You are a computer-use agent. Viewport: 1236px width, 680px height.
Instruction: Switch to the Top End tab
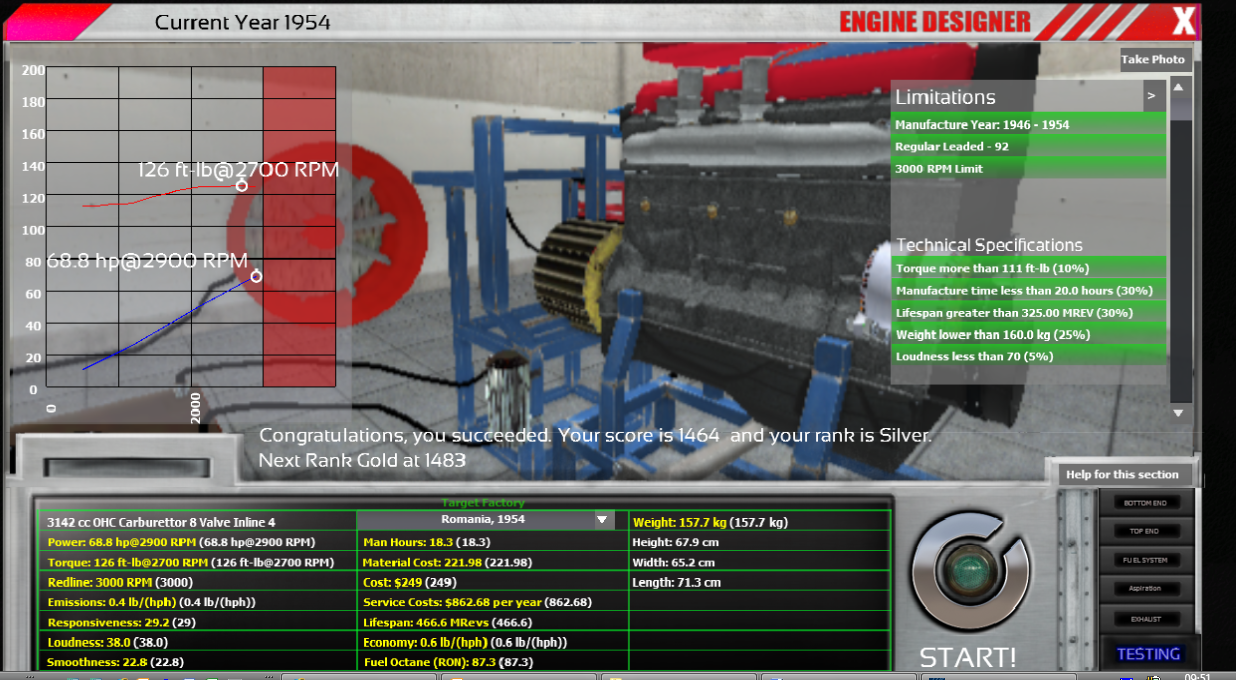(x=1144, y=531)
